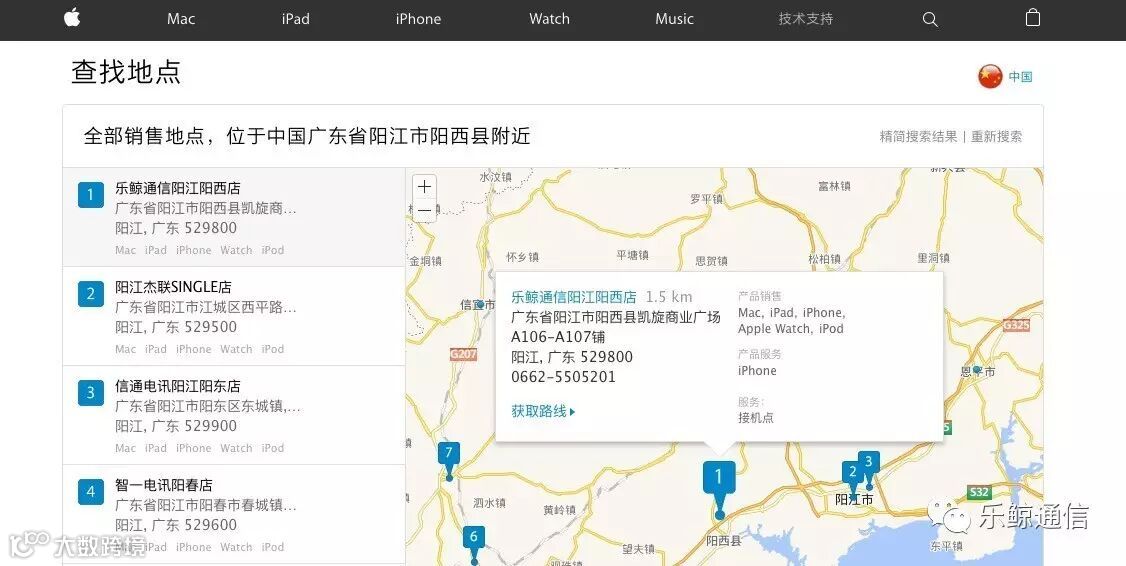Click phone number 0662-5505201

(563, 377)
